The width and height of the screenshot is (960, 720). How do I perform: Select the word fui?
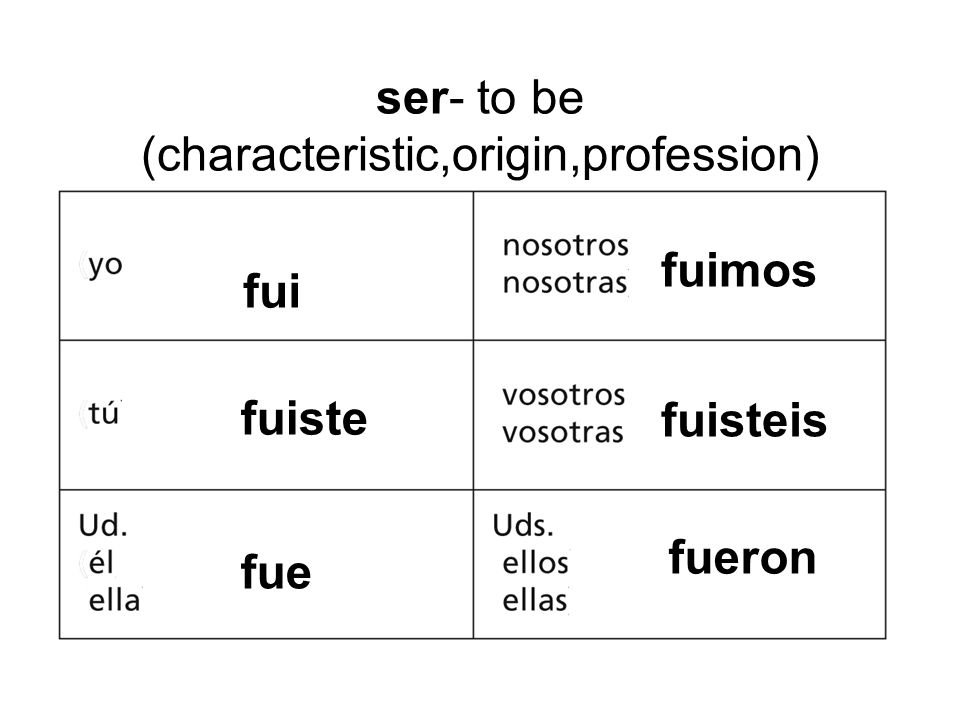click(272, 290)
